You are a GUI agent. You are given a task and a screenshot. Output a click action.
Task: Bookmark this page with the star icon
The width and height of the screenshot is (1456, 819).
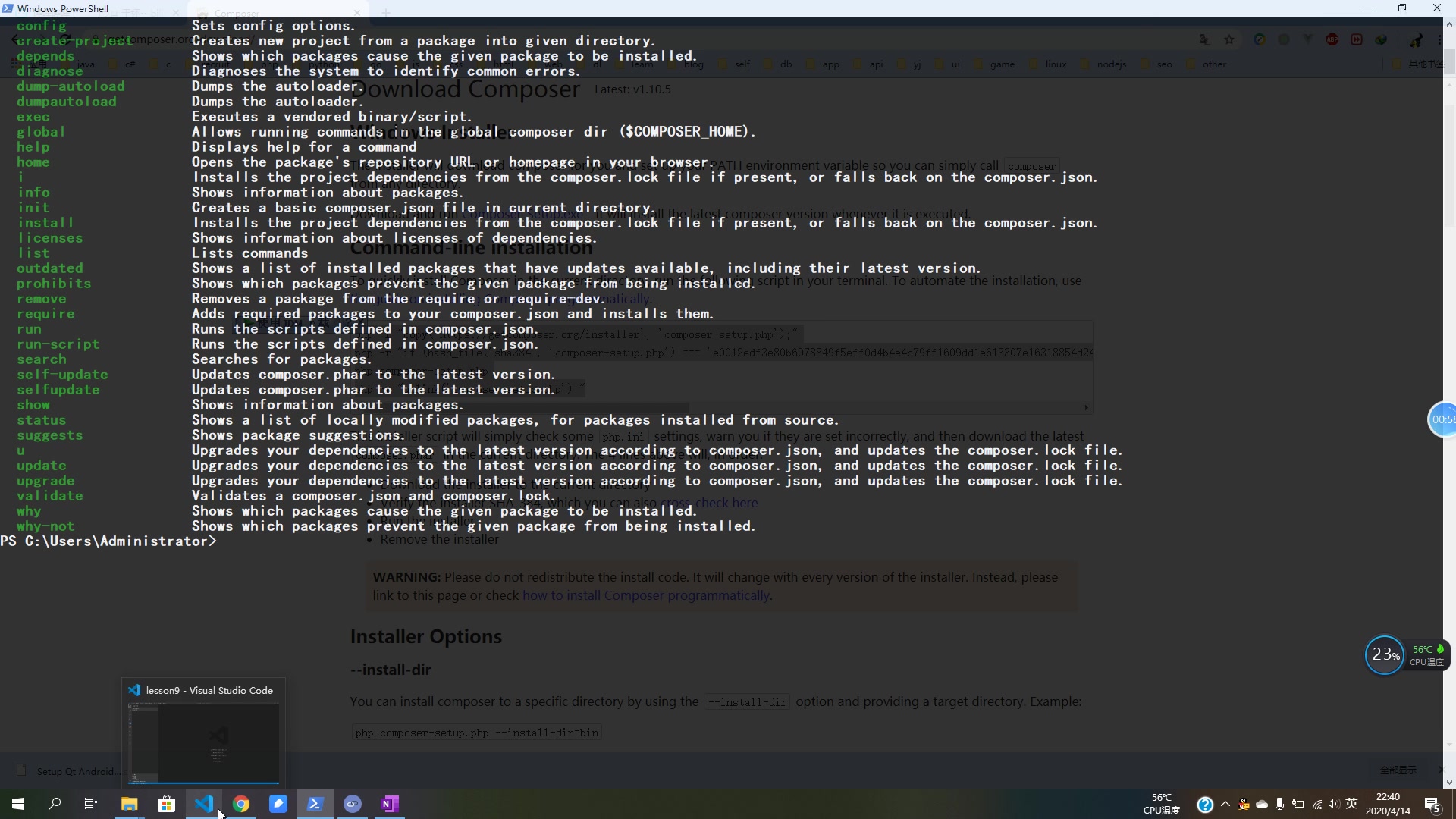[1229, 39]
